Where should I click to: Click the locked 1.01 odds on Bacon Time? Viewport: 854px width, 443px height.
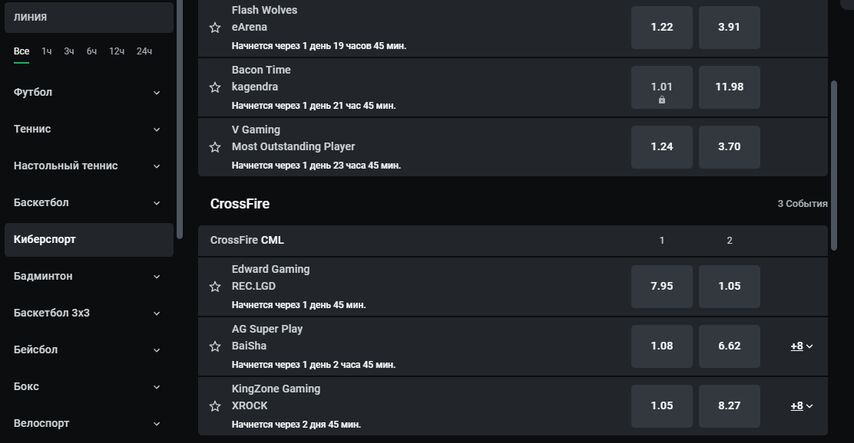tap(662, 87)
